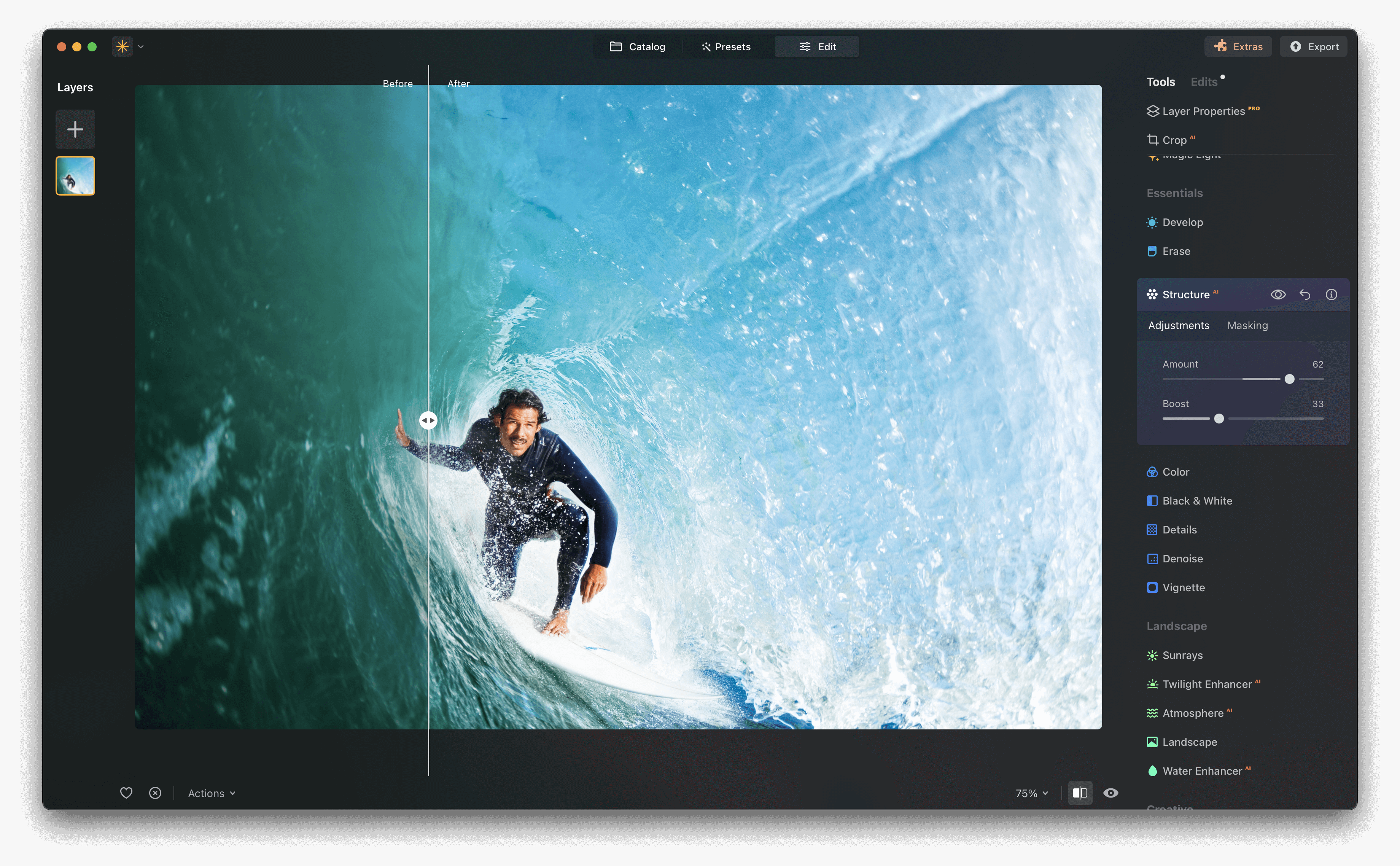Expand the app menu chevron beside the logo
Viewport: 1400px width, 866px height.
click(x=141, y=46)
